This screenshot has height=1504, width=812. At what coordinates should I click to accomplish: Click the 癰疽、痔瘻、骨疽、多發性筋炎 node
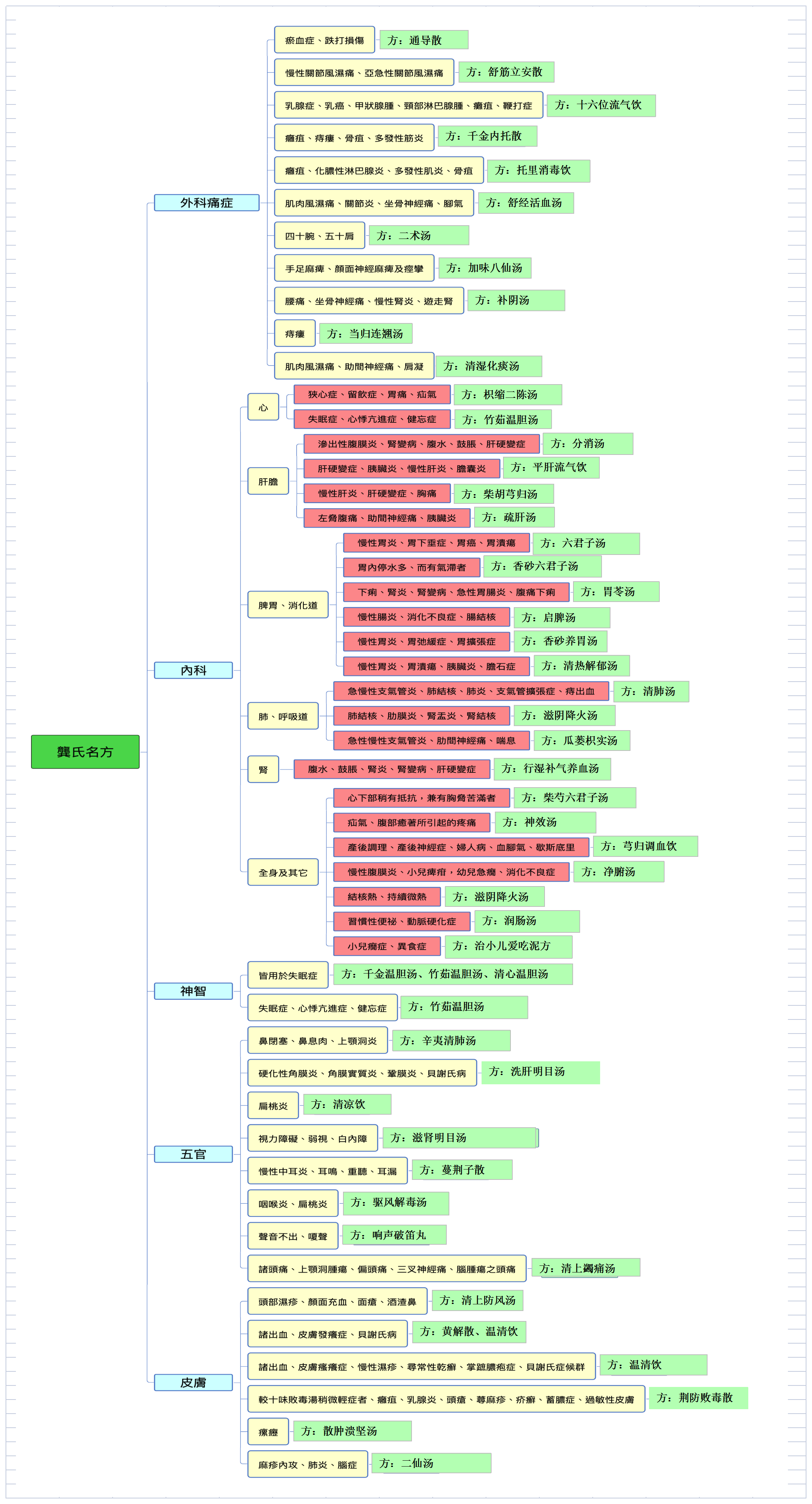pos(355,138)
